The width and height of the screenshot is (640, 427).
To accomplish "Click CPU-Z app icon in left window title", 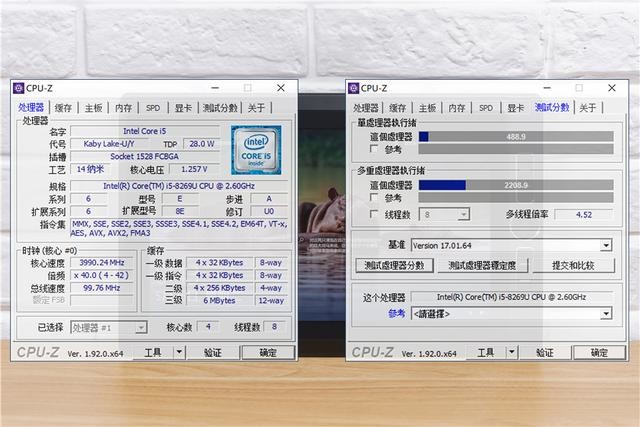I will point(19,88).
